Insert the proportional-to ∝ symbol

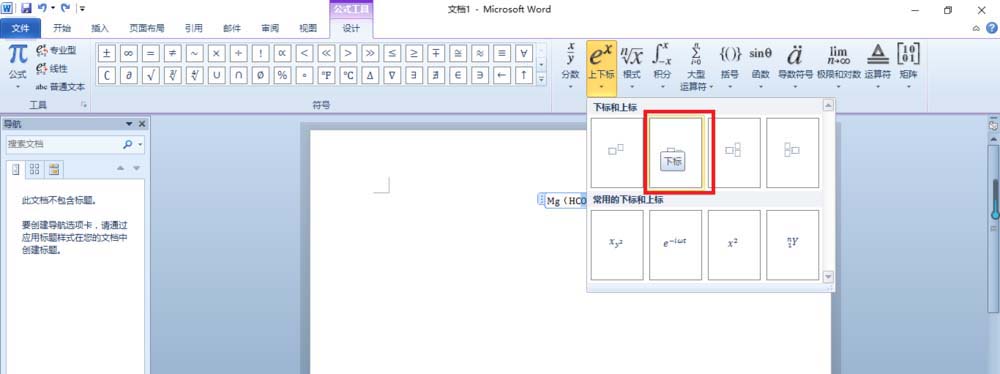[282, 53]
